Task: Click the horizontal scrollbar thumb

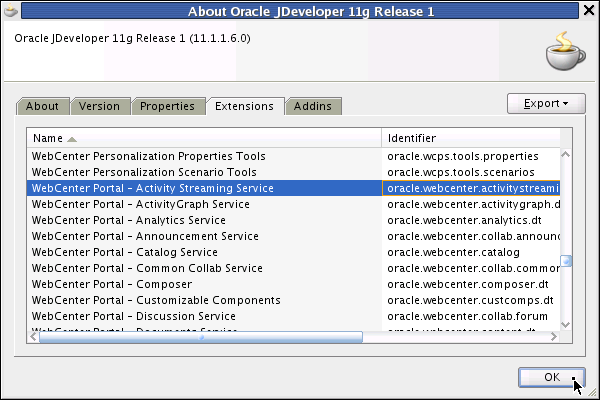Action: pyautogui.click(x=201, y=337)
